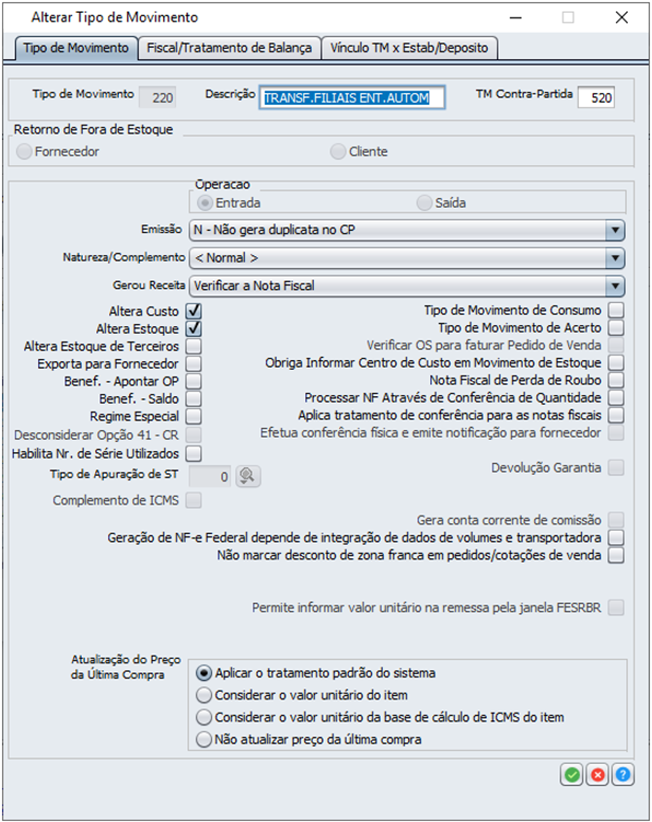The image size is (652, 822).
Task: Select Considerar o valor unitário do item
Action: [204, 695]
